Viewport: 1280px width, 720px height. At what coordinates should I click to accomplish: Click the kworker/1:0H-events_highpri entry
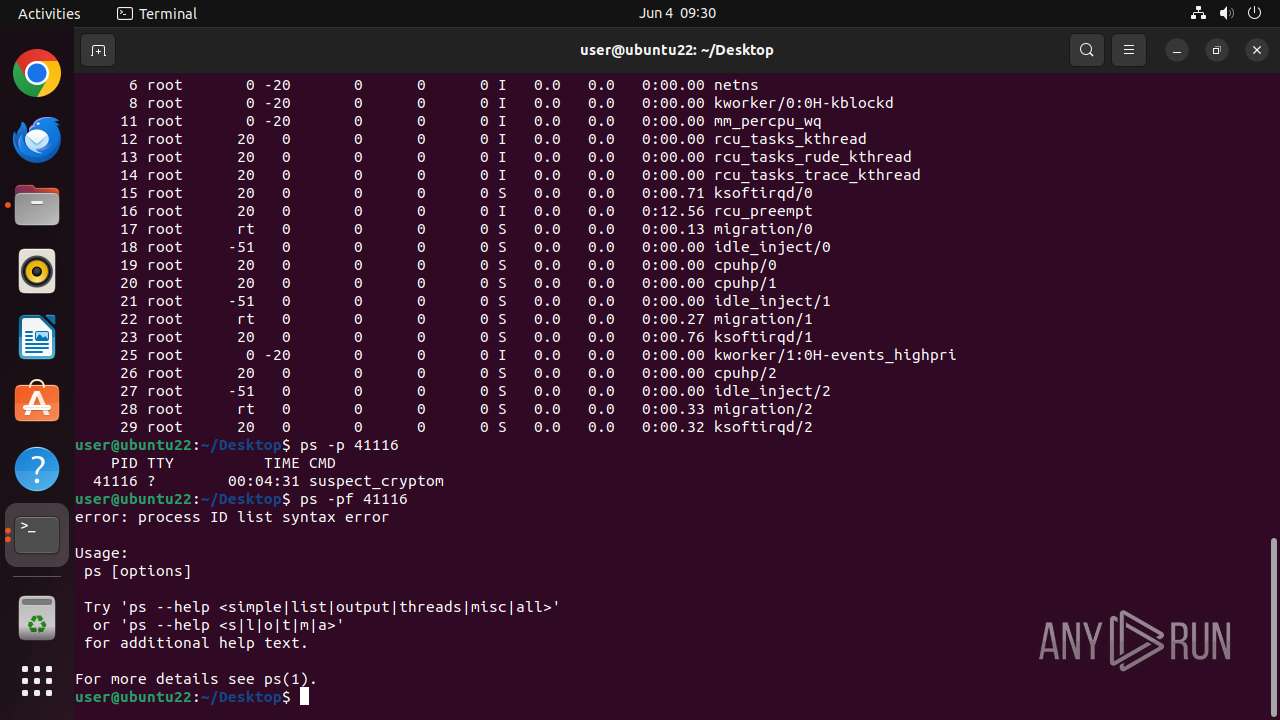(x=835, y=355)
